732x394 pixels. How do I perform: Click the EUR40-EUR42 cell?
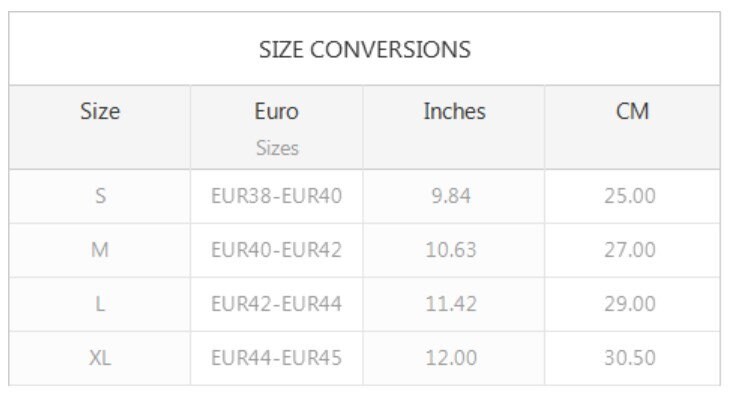[x=276, y=250]
